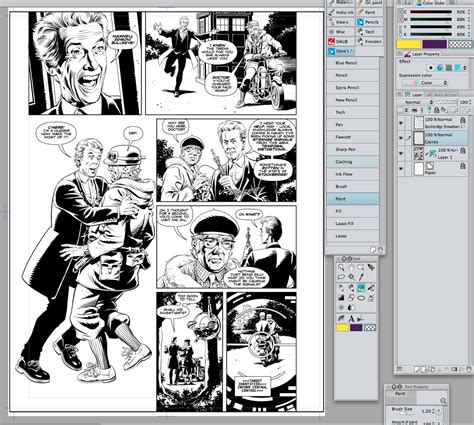Select the Gradient tool
The height and width of the screenshot is (425, 474).
tap(341, 298)
